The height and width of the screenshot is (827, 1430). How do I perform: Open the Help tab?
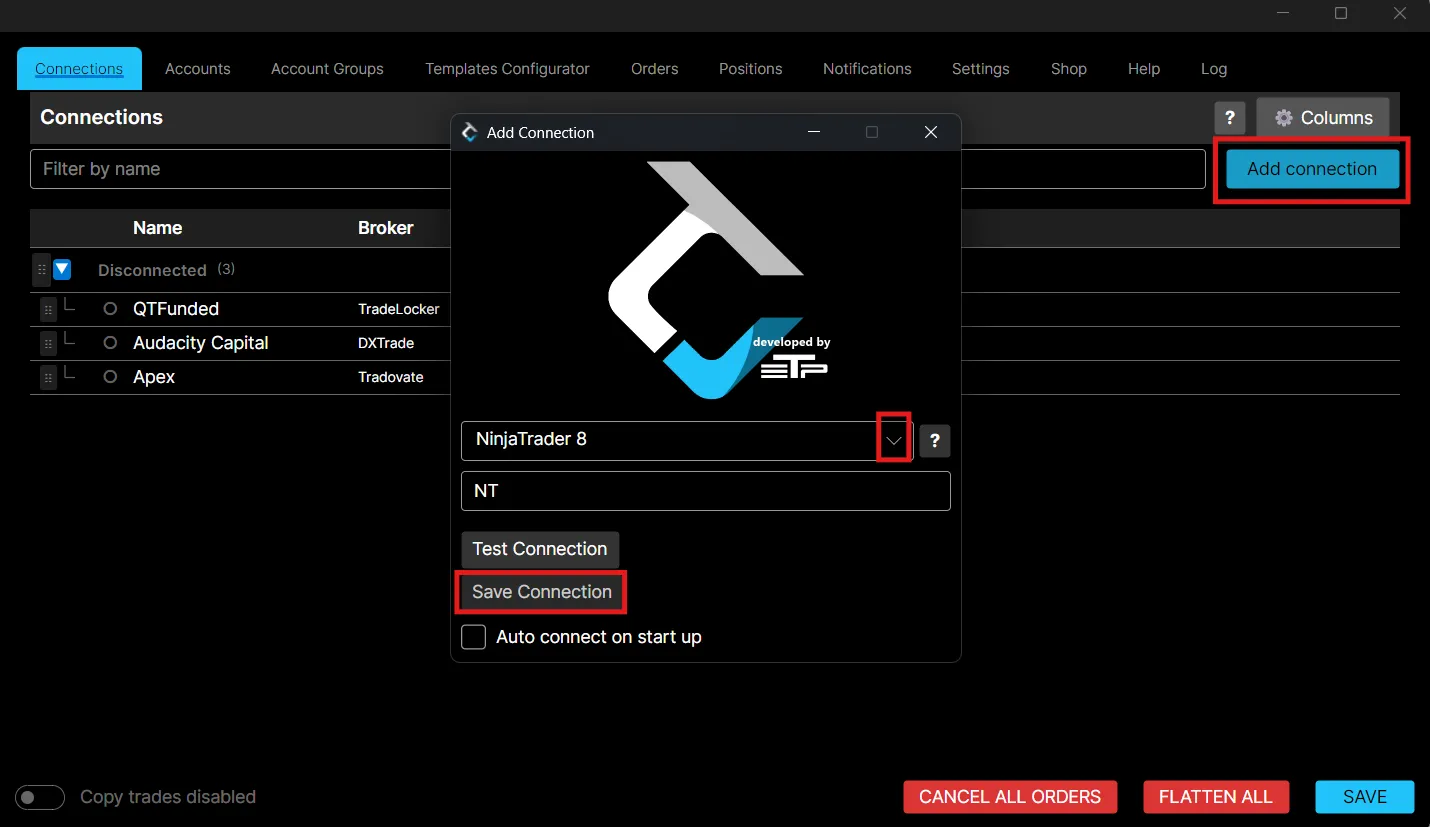[1144, 69]
